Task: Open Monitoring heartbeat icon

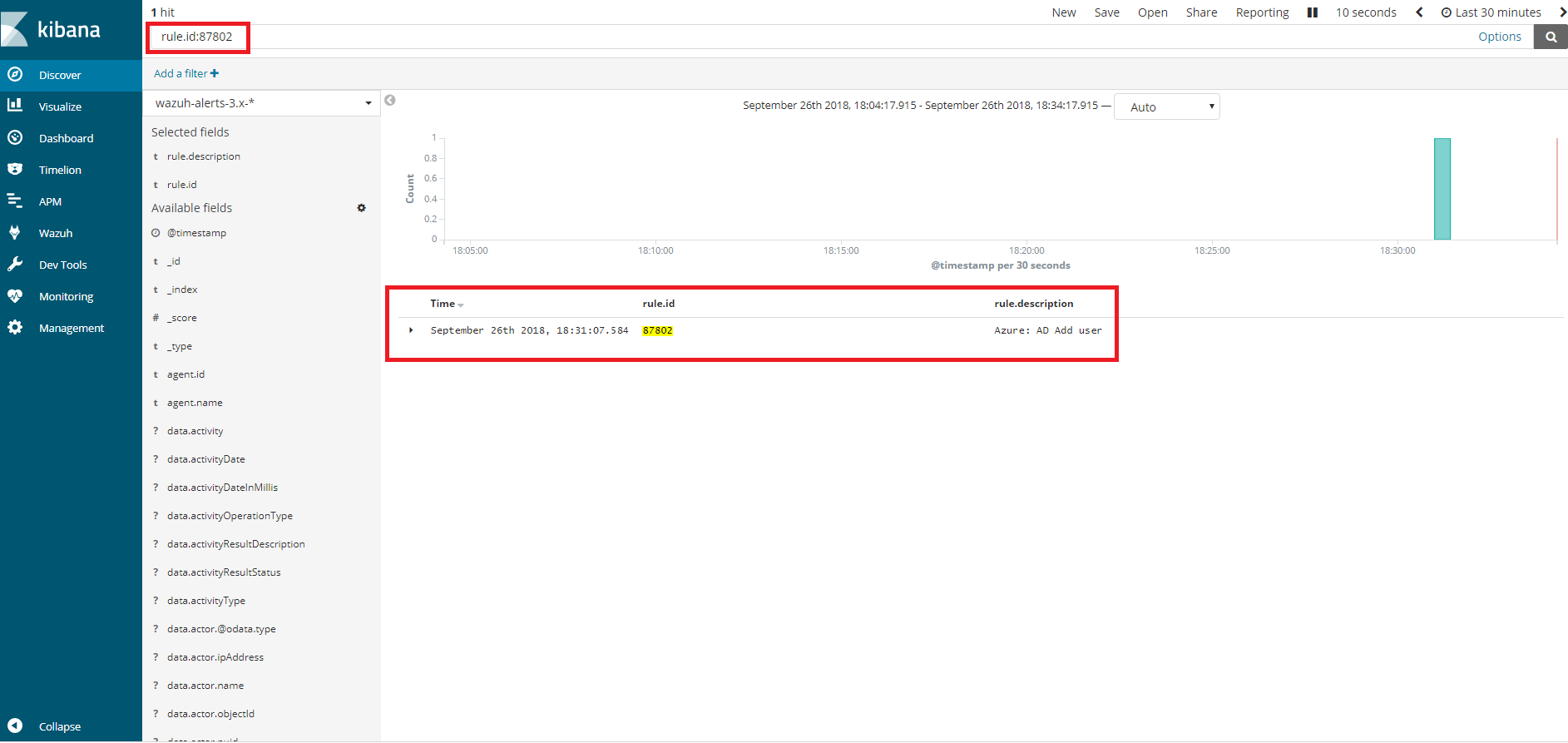Action: pos(15,295)
